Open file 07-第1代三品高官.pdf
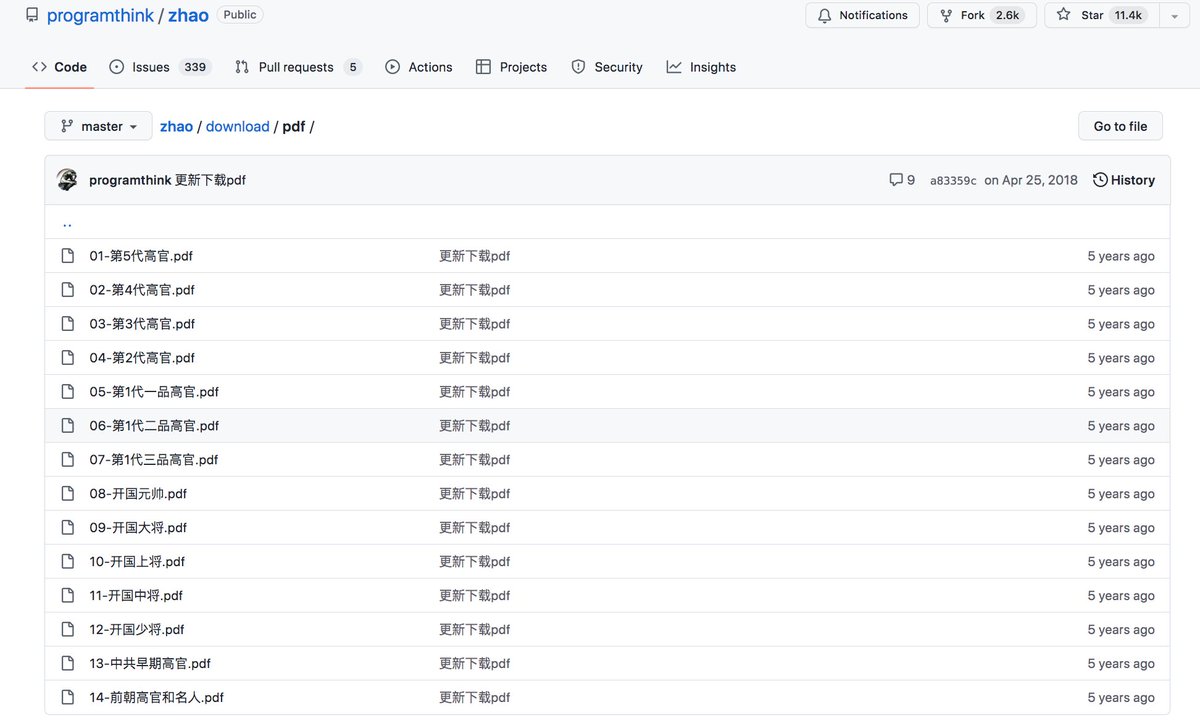The width and height of the screenshot is (1200, 723). 154,460
